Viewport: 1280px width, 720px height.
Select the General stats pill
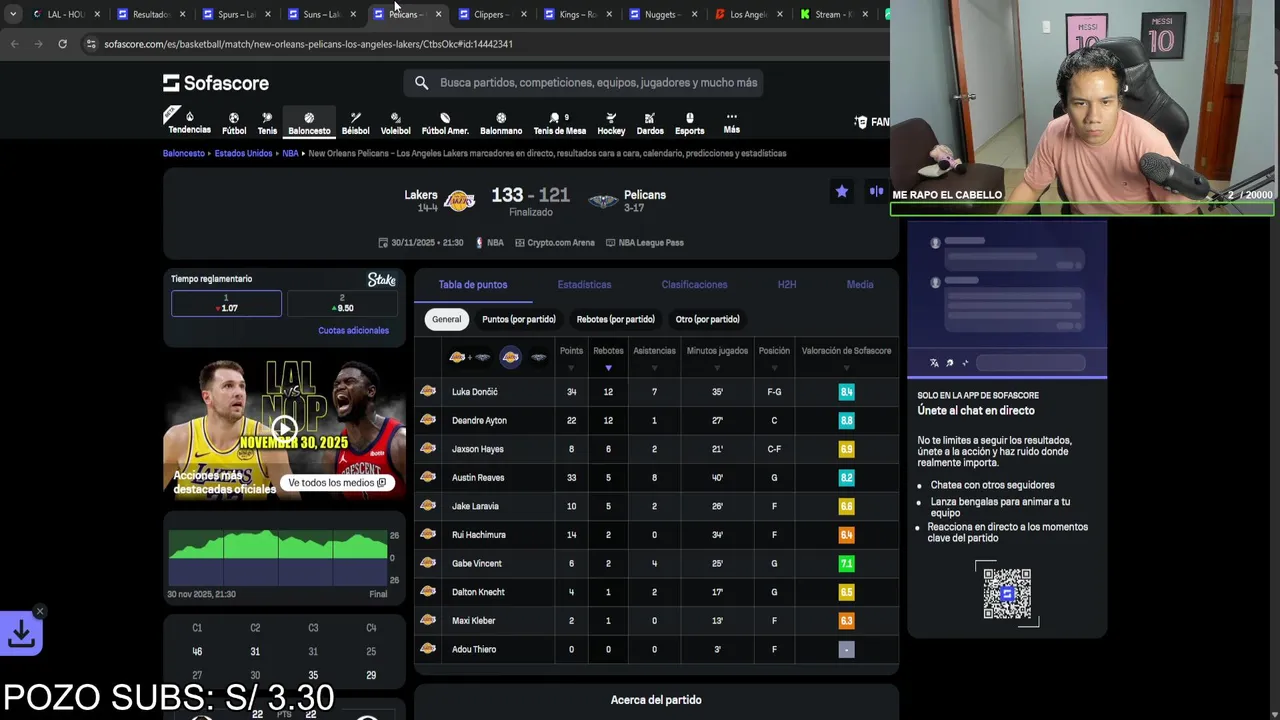(x=447, y=319)
